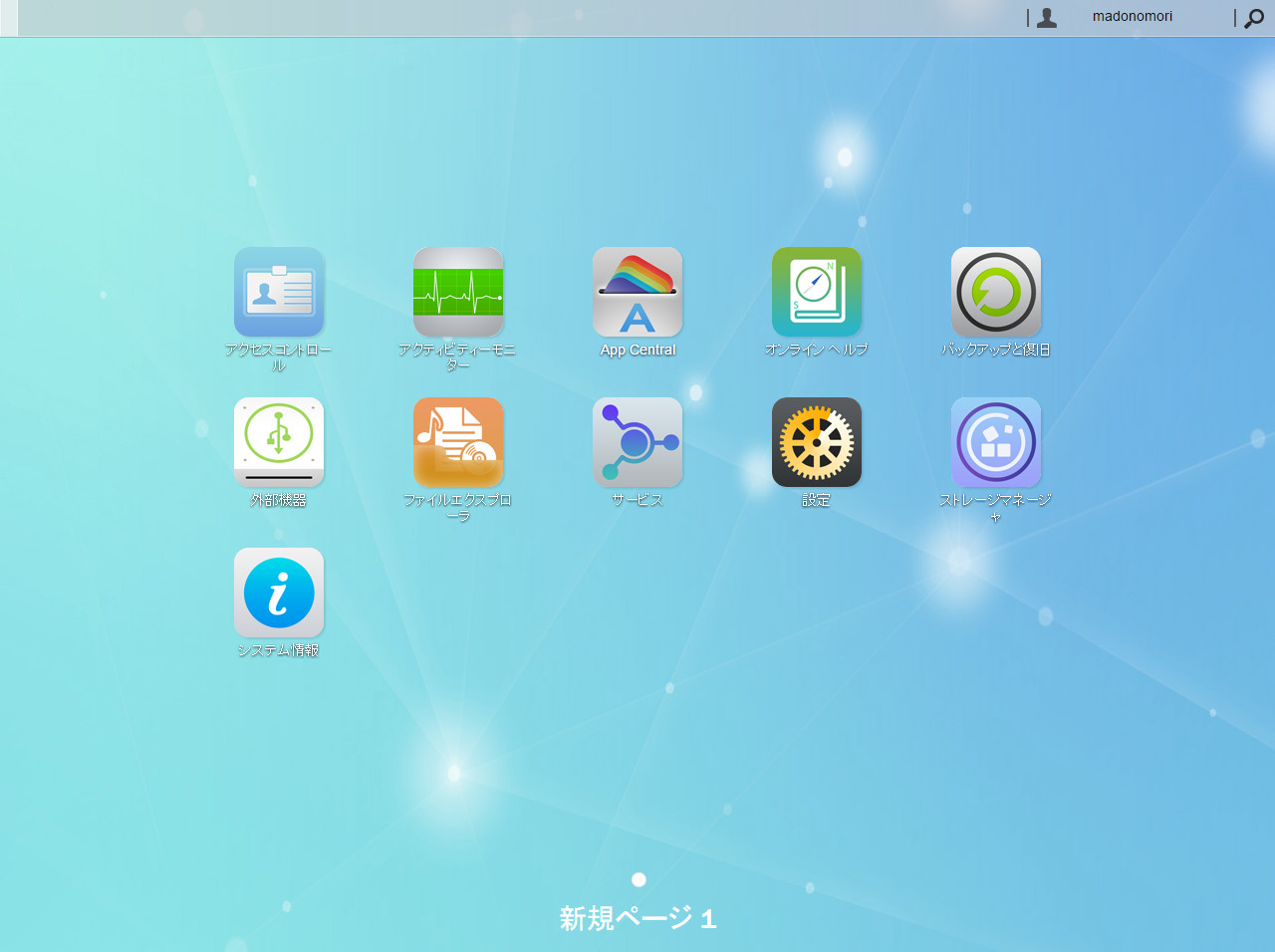Open ストレージマネージャ (Storage Manager)

click(996, 442)
